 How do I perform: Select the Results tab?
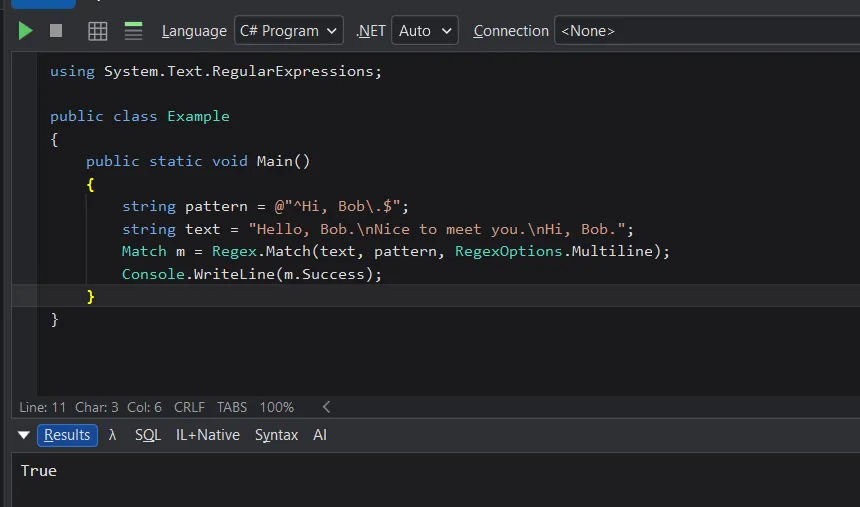[x=67, y=435]
